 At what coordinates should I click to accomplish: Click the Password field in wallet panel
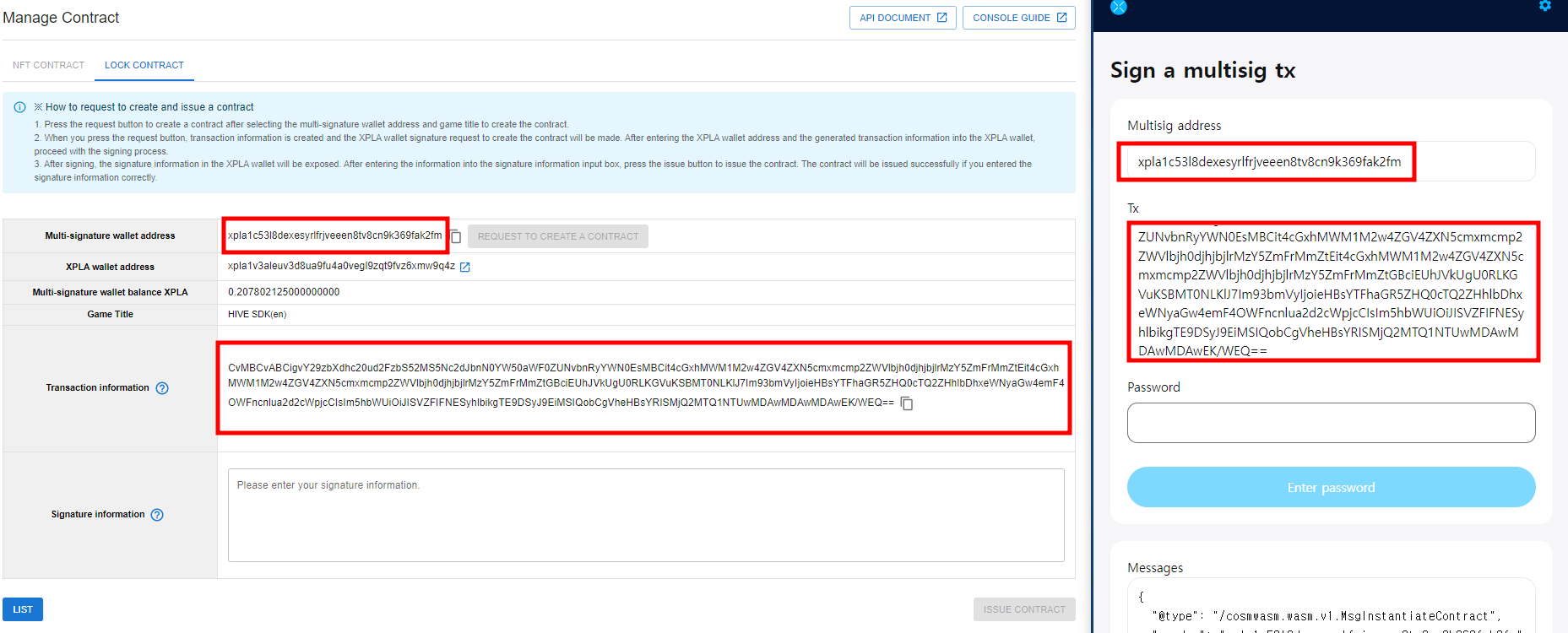coord(1331,423)
